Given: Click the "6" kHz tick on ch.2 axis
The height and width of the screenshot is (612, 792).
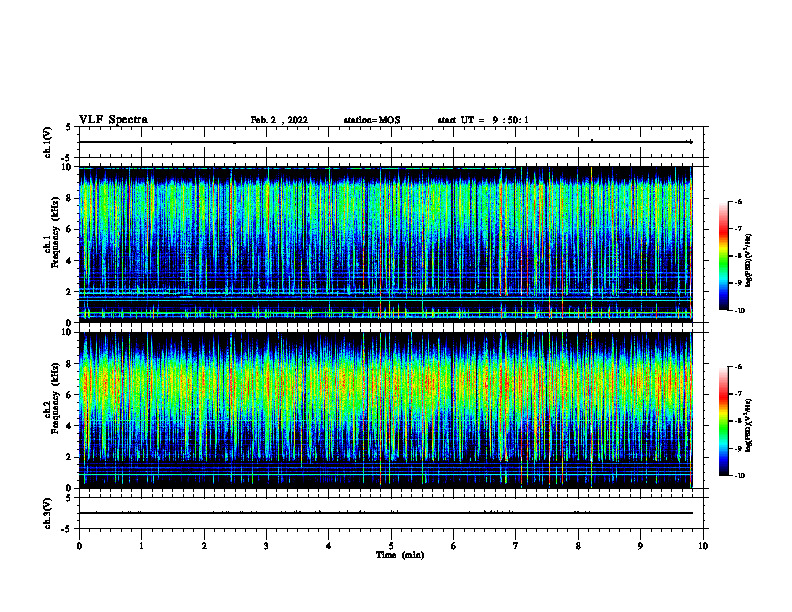Looking at the screenshot, I should [69, 395].
